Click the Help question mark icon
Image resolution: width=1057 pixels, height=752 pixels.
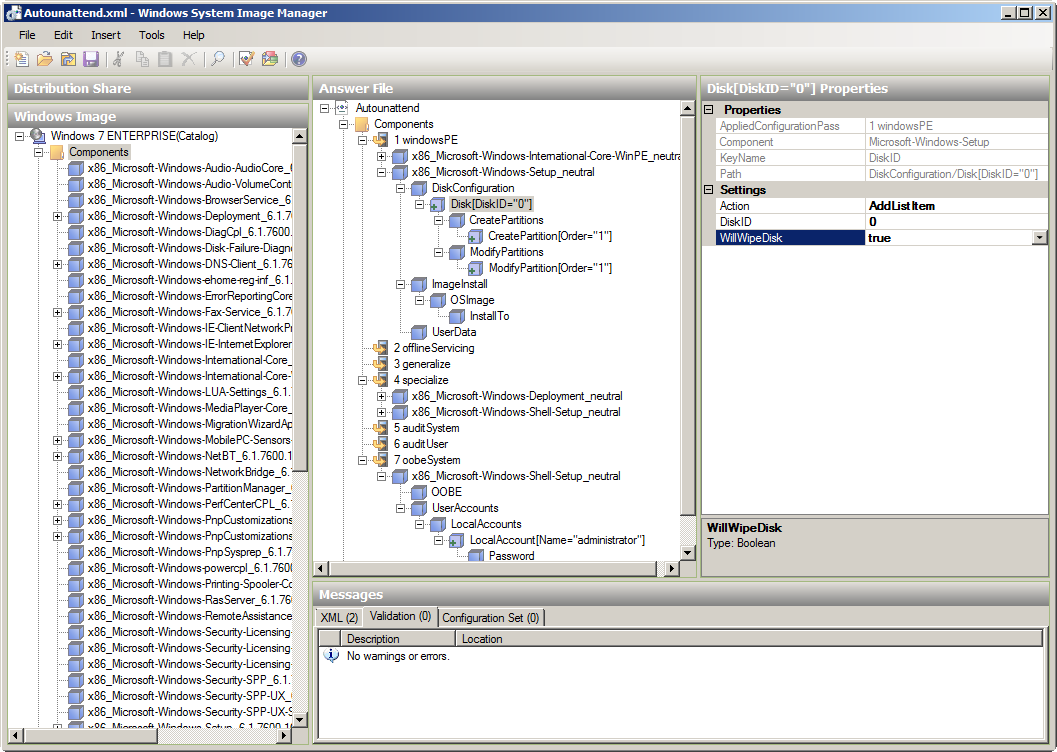299,59
